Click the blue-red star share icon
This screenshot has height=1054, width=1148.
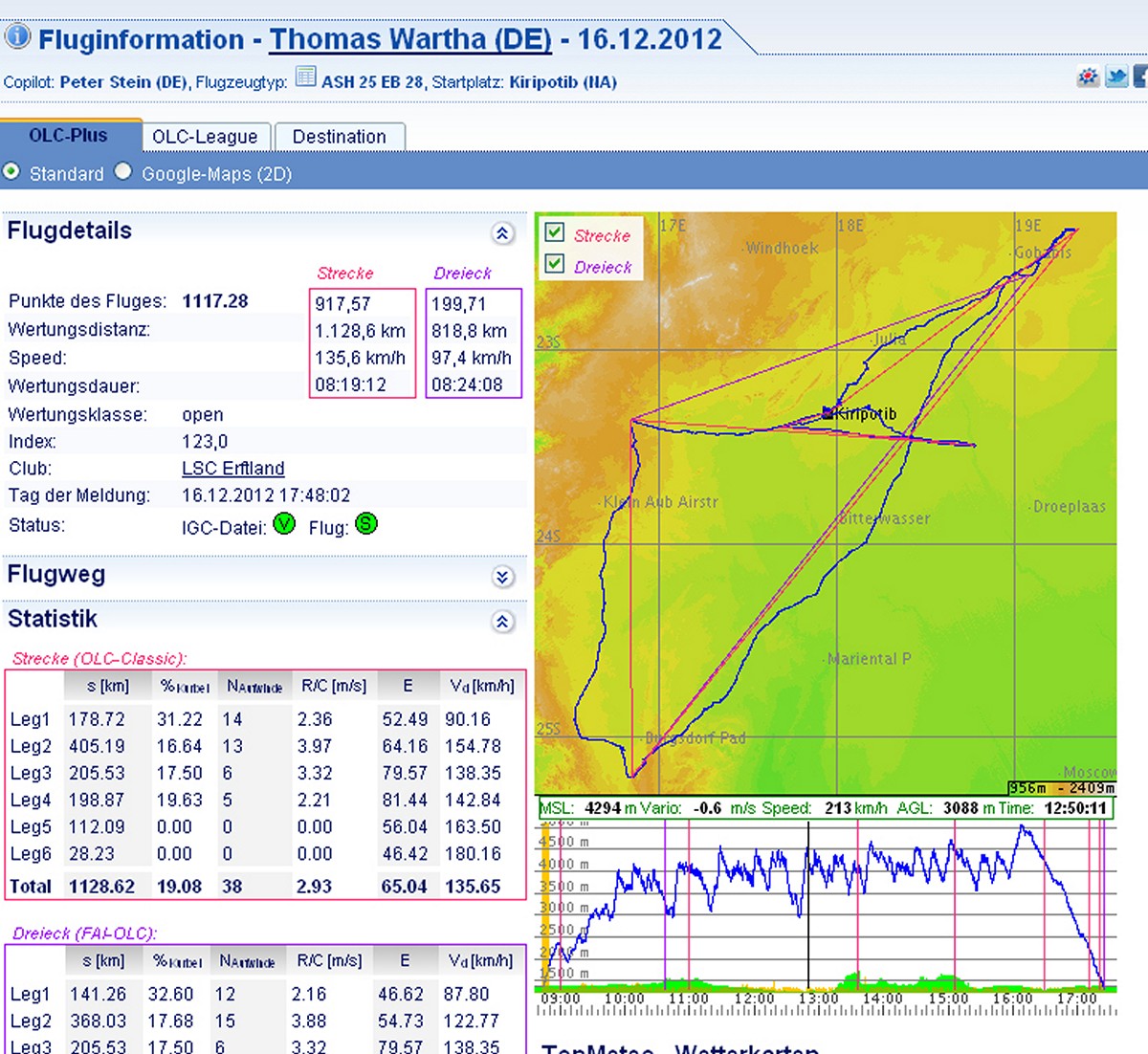coord(1088,77)
